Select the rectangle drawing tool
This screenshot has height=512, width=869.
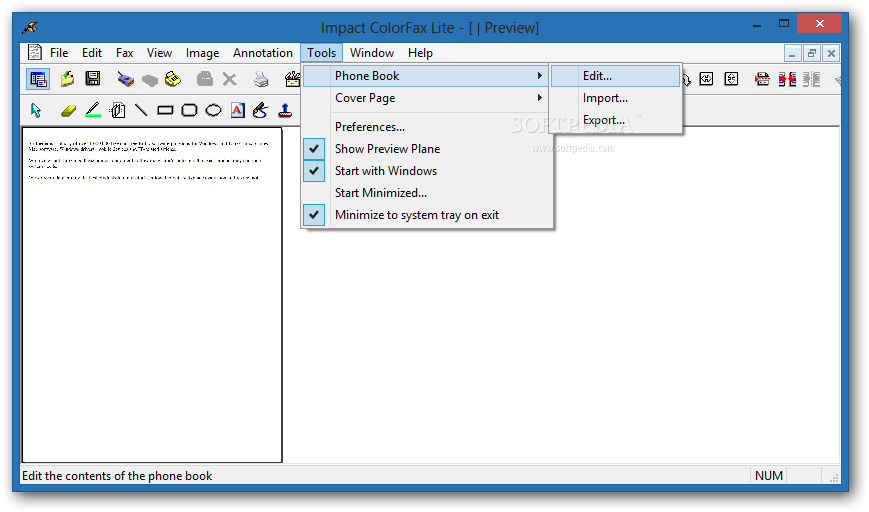point(165,111)
